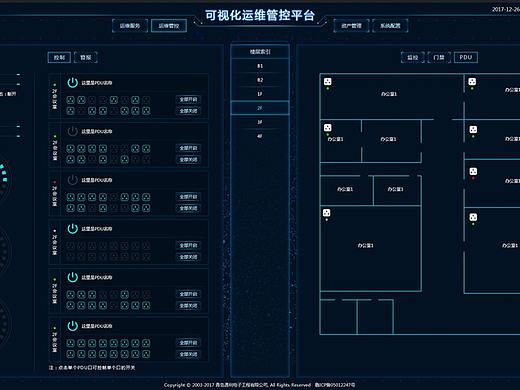This screenshot has height=390, width=520.
Task: Toggle first socket in fifth PDU panel's bottom row
Action: tap(70, 305)
